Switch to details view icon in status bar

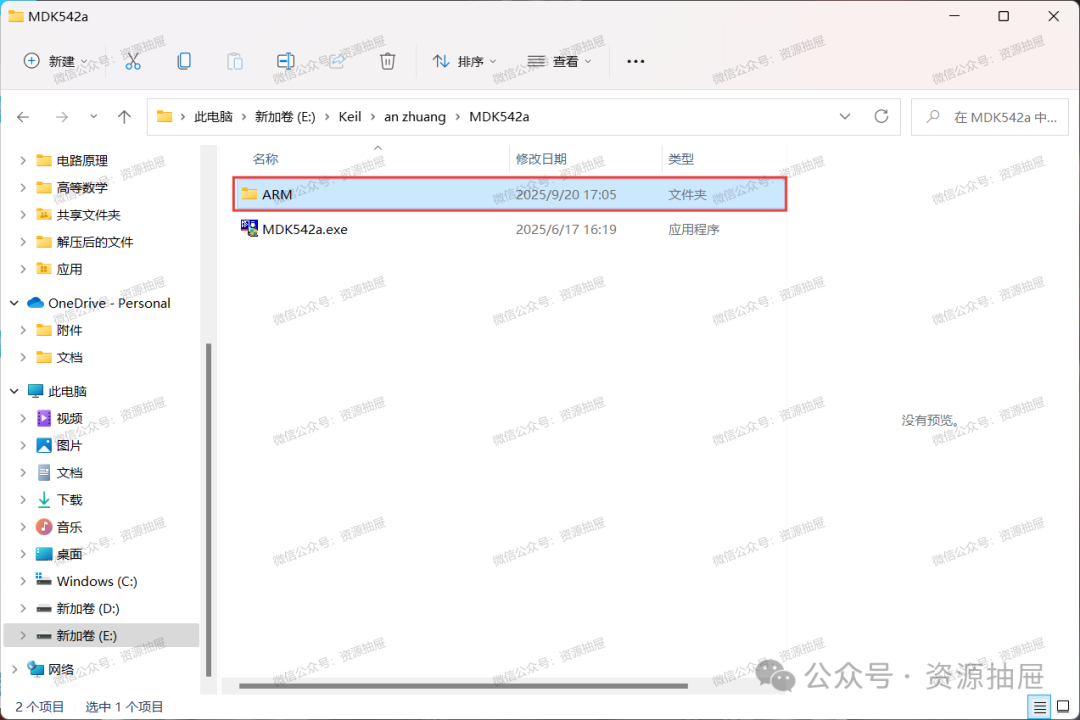pos(1039,707)
